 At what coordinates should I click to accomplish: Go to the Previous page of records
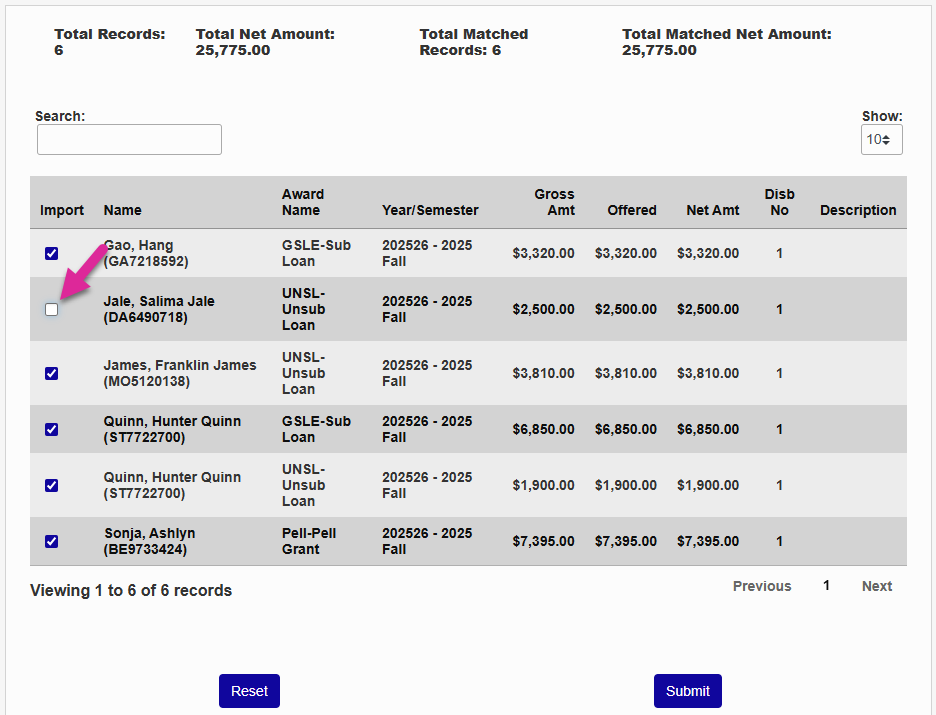761,587
